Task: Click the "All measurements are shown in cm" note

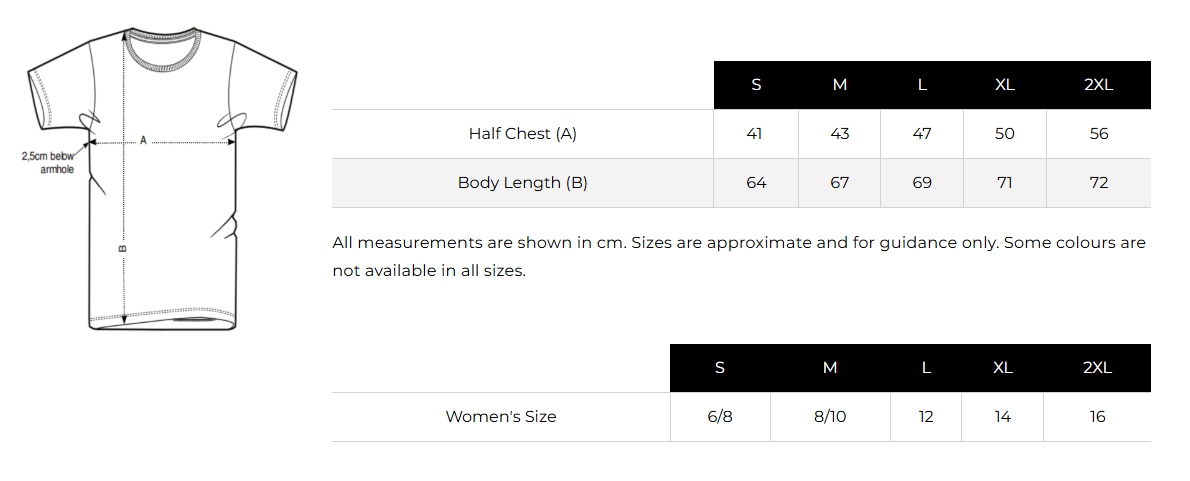Action: pos(739,256)
